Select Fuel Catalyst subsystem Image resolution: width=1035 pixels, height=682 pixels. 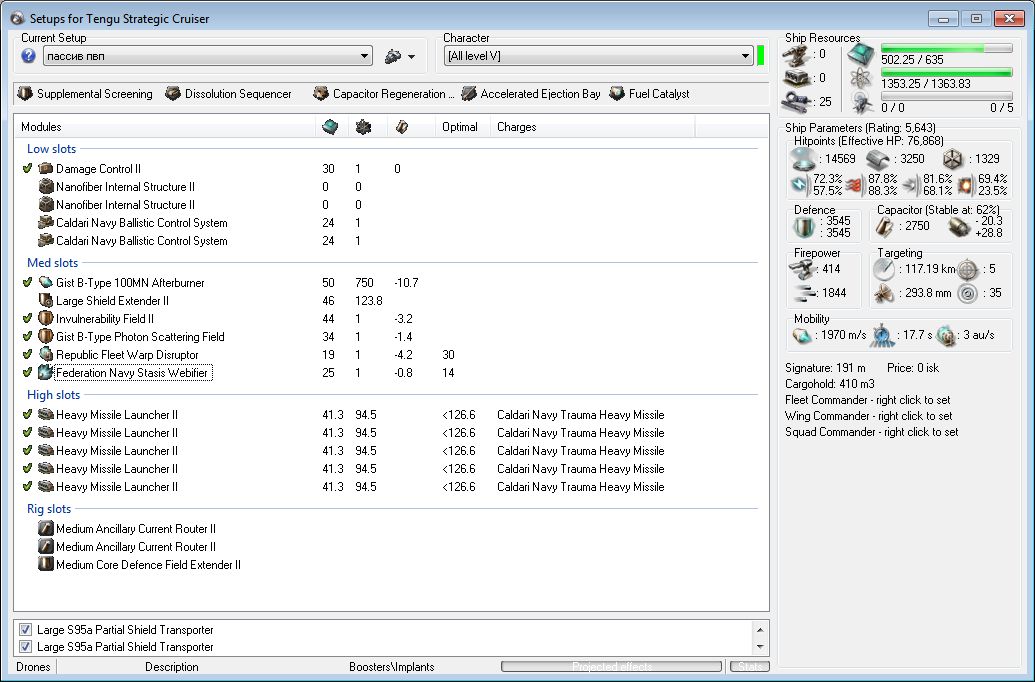[x=650, y=94]
